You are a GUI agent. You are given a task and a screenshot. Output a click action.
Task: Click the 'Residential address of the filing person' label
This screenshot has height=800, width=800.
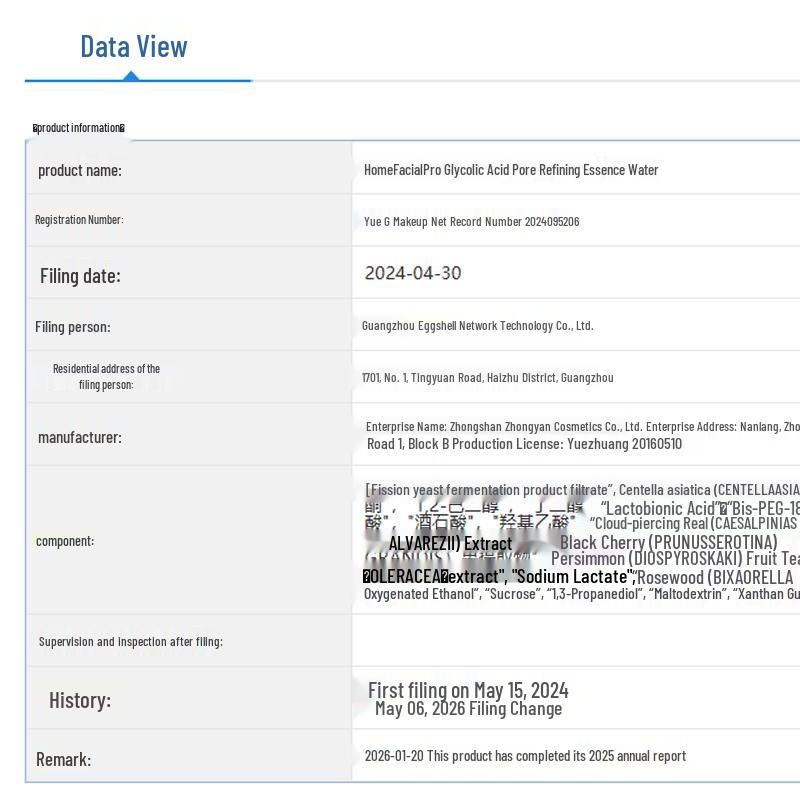pos(106,377)
